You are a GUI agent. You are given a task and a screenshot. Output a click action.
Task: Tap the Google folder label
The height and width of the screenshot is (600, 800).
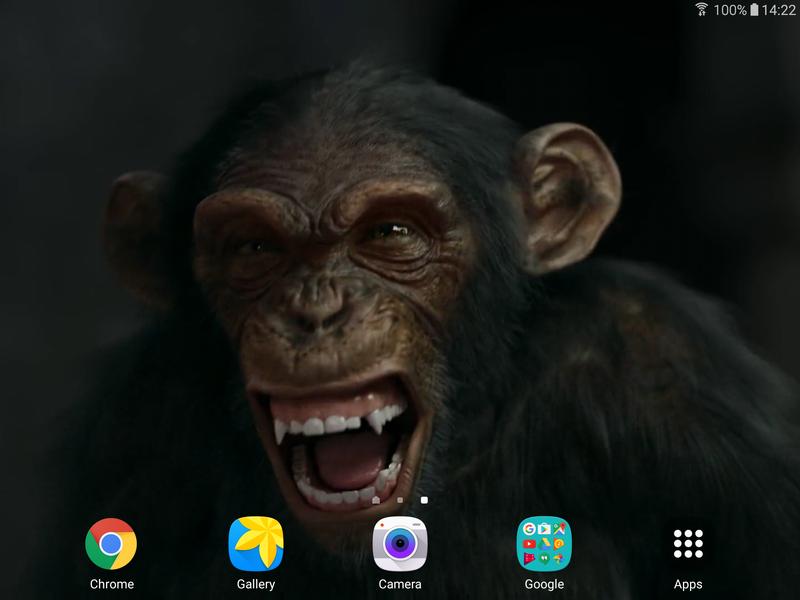(544, 584)
